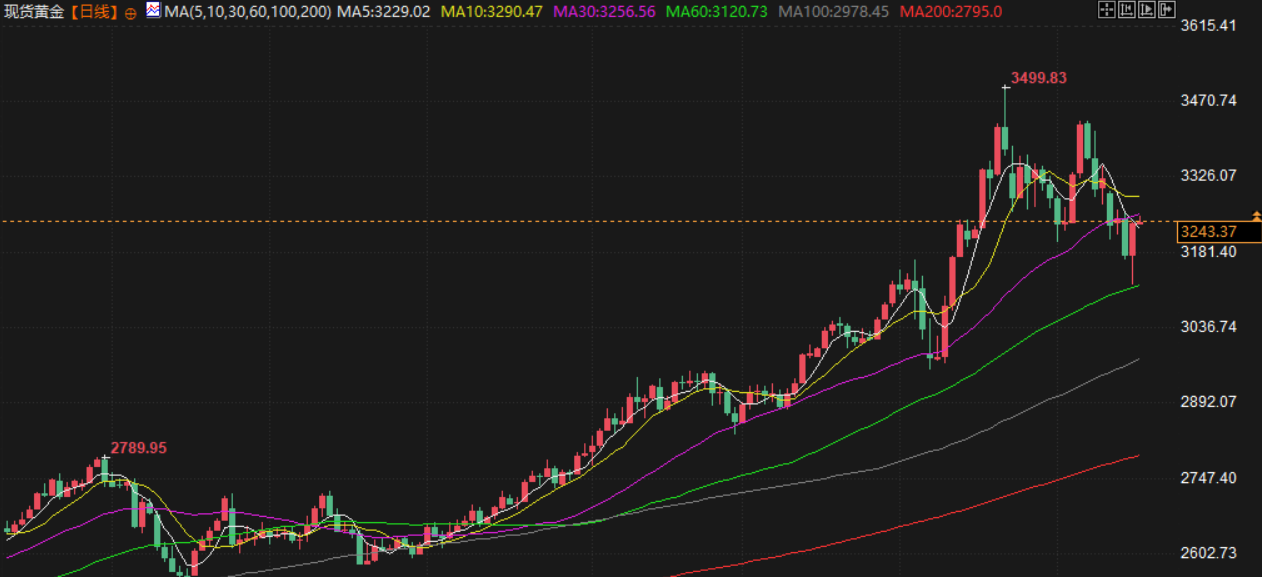Select the gray MA100:2978.45 legend label
1262x577 pixels.
pyautogui.click(x=833, y=12)
